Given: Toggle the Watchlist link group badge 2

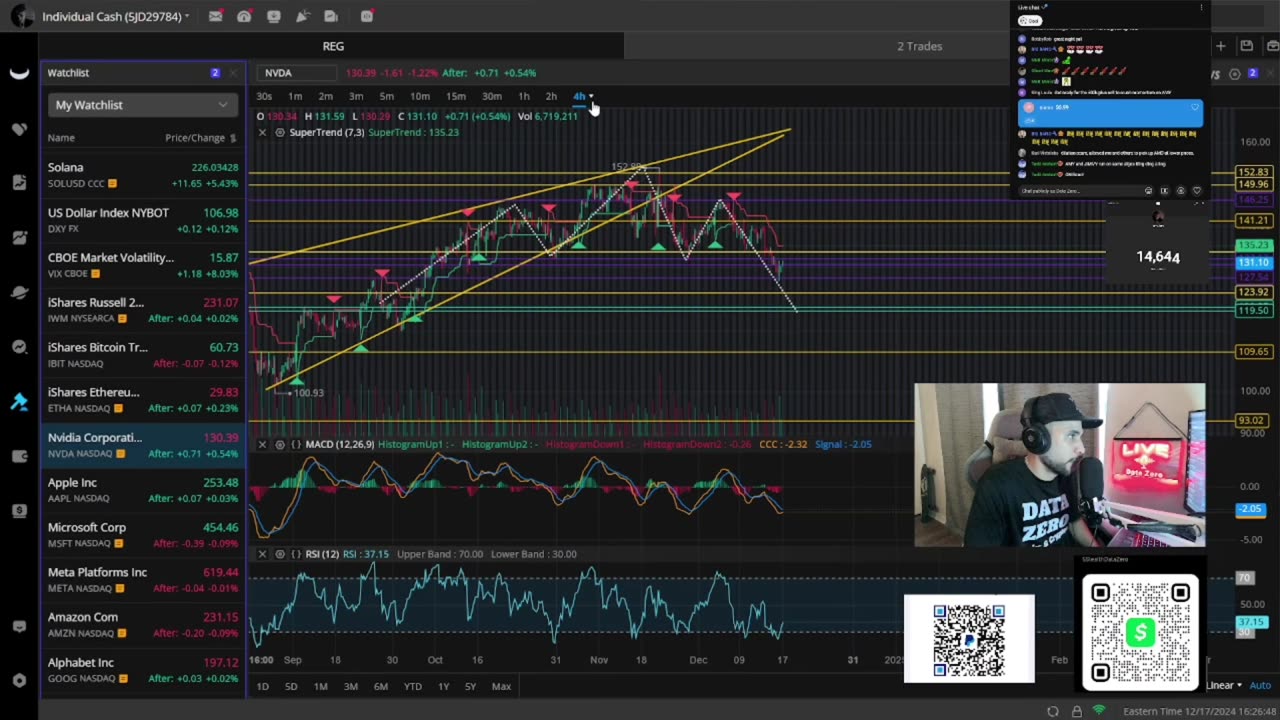Looking at the screenshot, I should click(215, 73).
